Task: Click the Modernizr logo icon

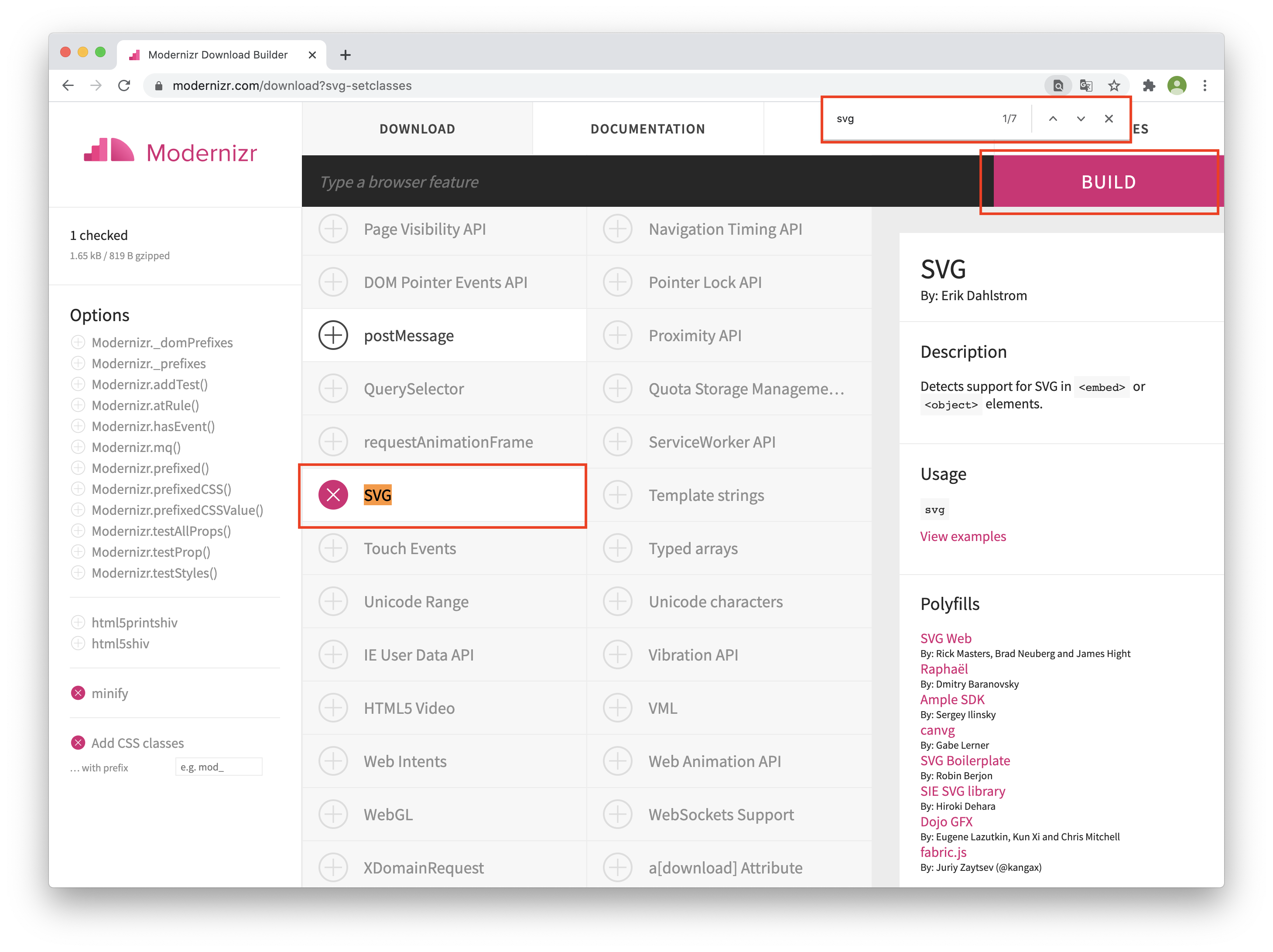Action: [x=109, y=151]
